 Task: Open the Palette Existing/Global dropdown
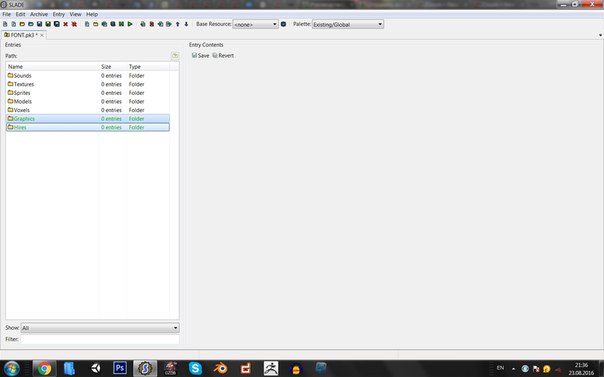click(347, 24)
